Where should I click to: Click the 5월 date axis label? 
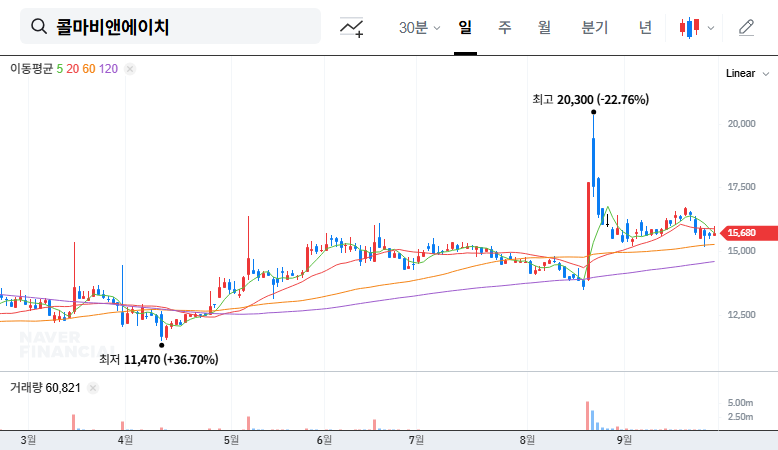click(231, 440)
